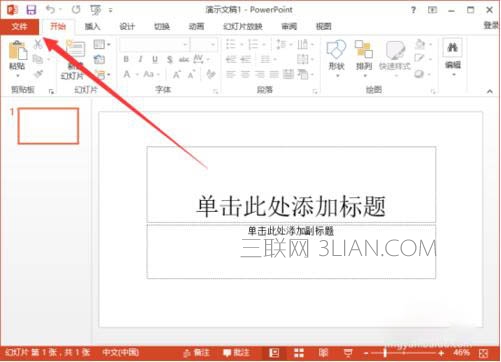The width and height of the screenshot is (501, 362).
Task: Switch to the 插入 (Insert) tab
Action: [92, 27]
